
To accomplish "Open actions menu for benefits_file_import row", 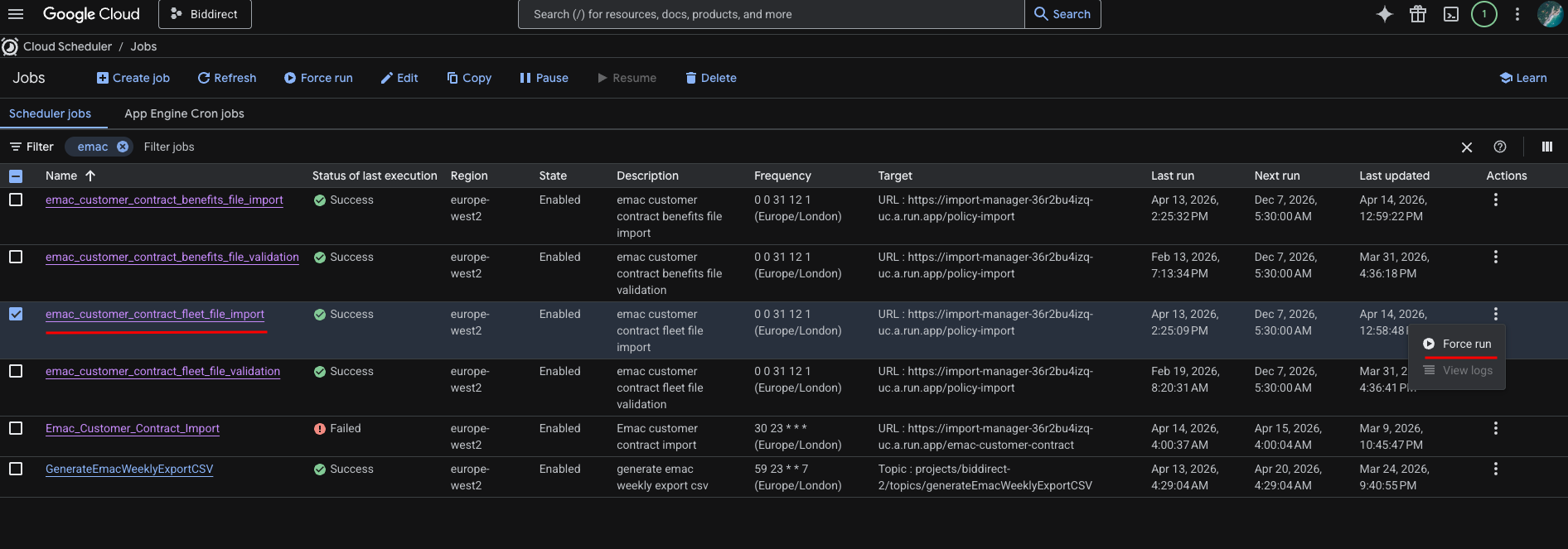I will (x=1496, y=200).
